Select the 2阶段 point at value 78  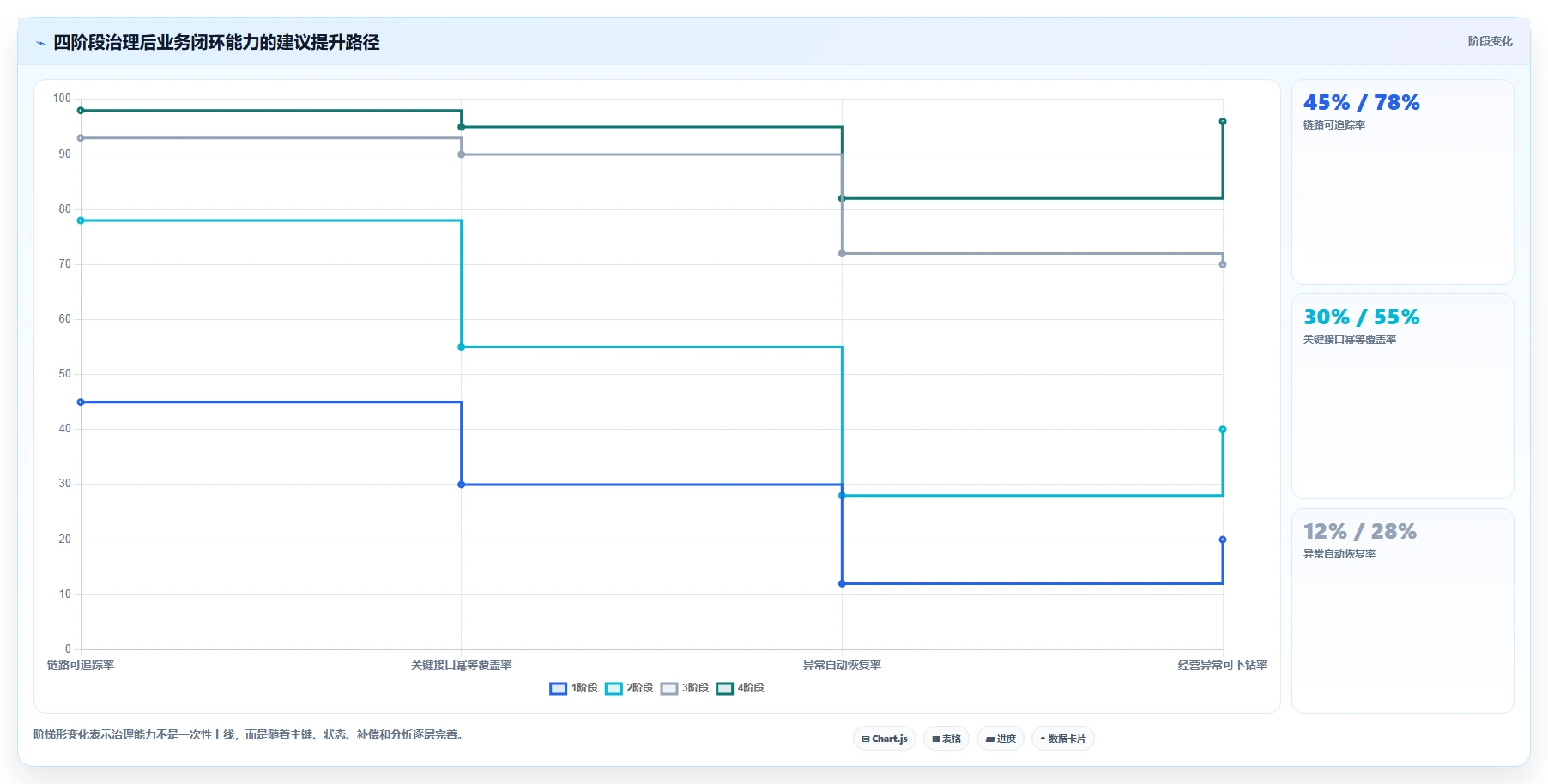point(81,220)
